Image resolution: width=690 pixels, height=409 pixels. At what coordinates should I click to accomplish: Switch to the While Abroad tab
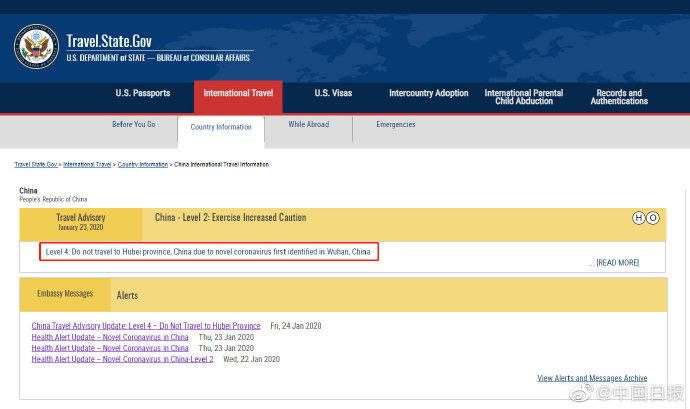click(308, 124)
